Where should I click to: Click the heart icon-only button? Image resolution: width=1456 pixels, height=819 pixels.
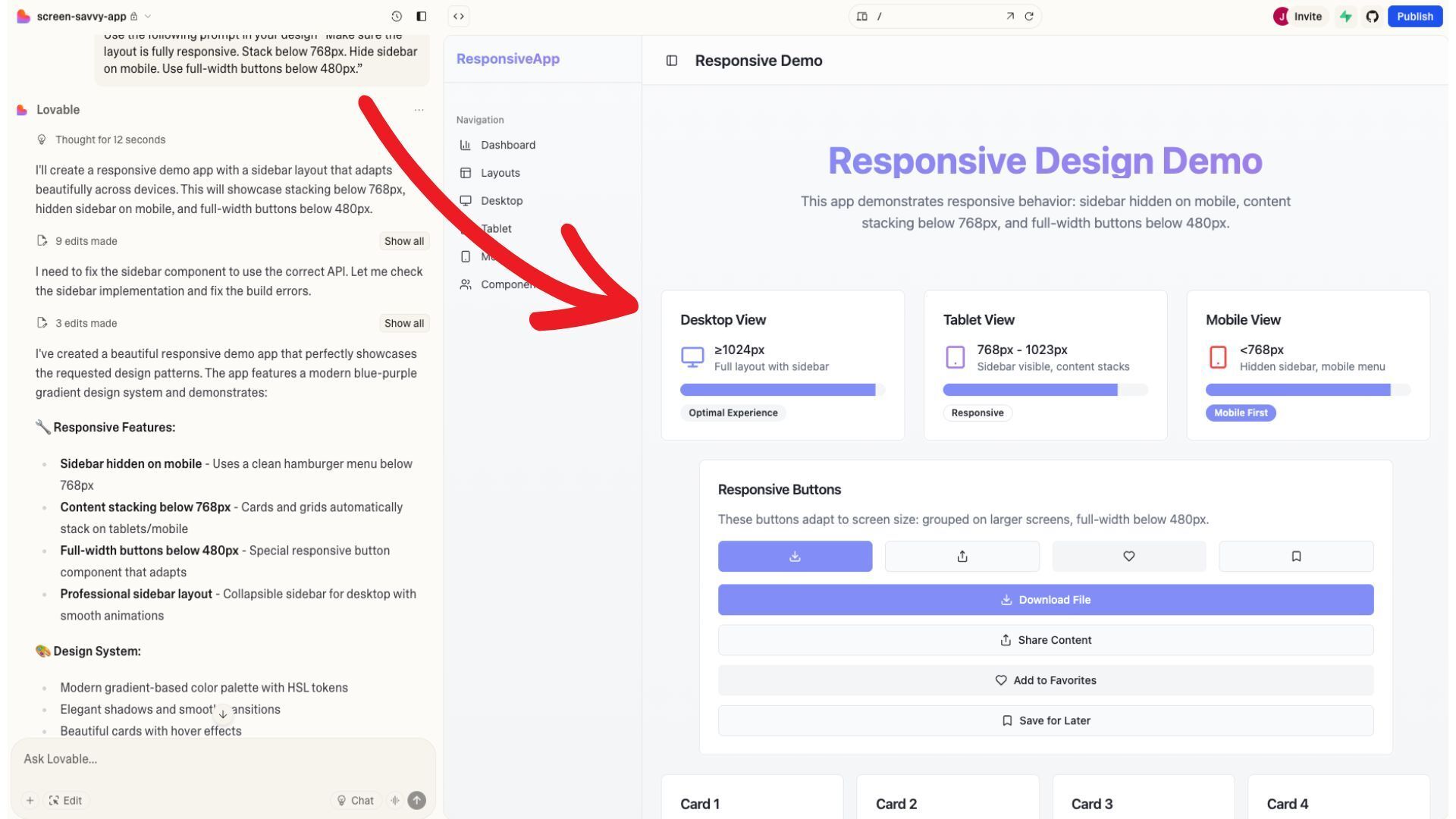[x=1128, y=556]
